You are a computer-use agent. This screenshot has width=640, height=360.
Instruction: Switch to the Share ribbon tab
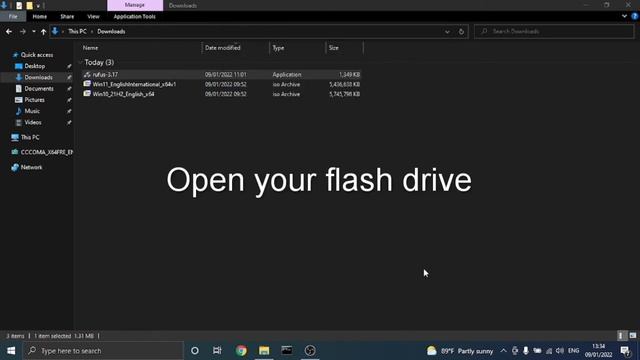coord(67,16)
